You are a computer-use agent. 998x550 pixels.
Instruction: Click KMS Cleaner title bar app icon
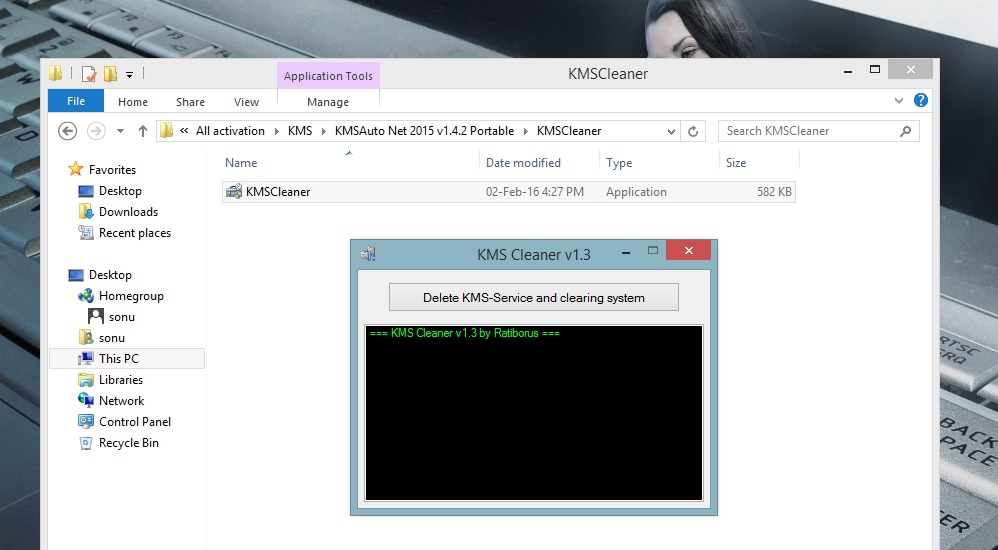tap(368, 254)
